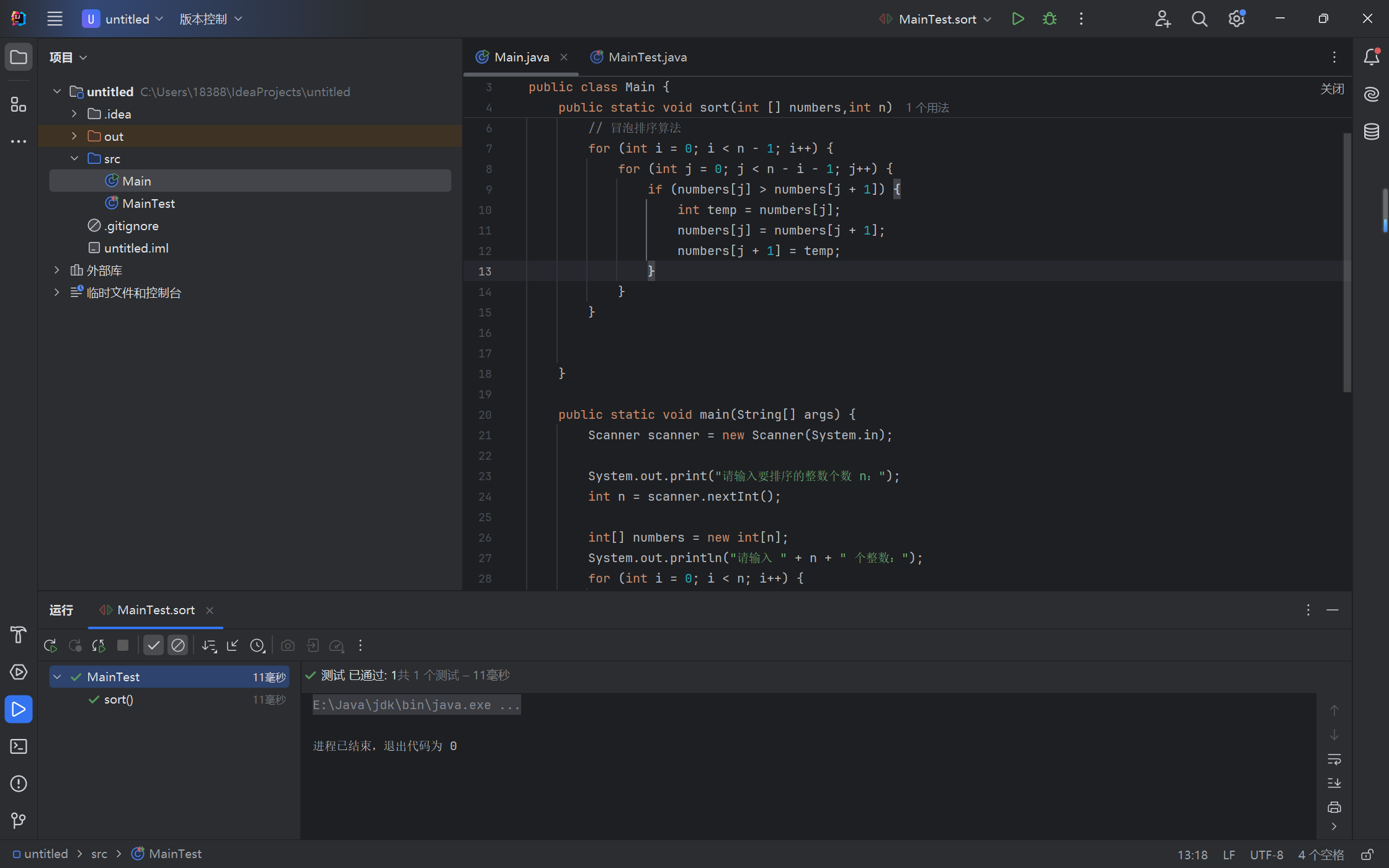Screen dimensions: 1389x868
Task: Open the Problems tool window
Action: [x=19, y=784]
